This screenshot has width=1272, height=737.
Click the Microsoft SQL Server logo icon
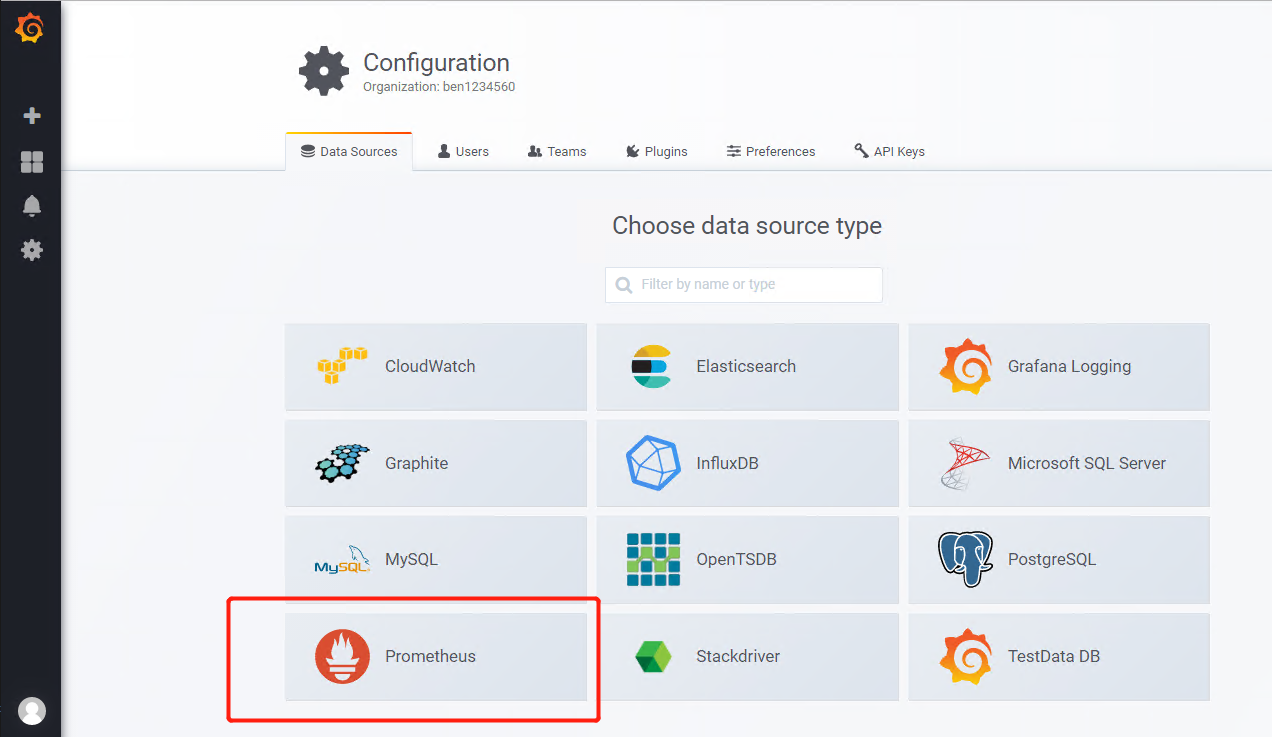pos(965,463)
